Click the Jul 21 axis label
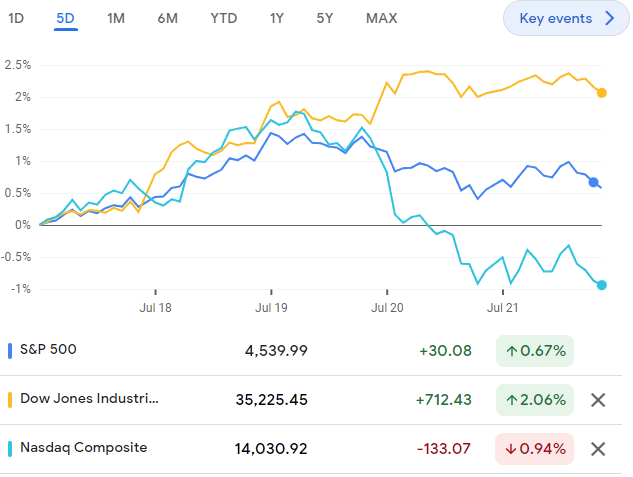The height and width of the screenshot is (477, 633). tap(503, 308)
